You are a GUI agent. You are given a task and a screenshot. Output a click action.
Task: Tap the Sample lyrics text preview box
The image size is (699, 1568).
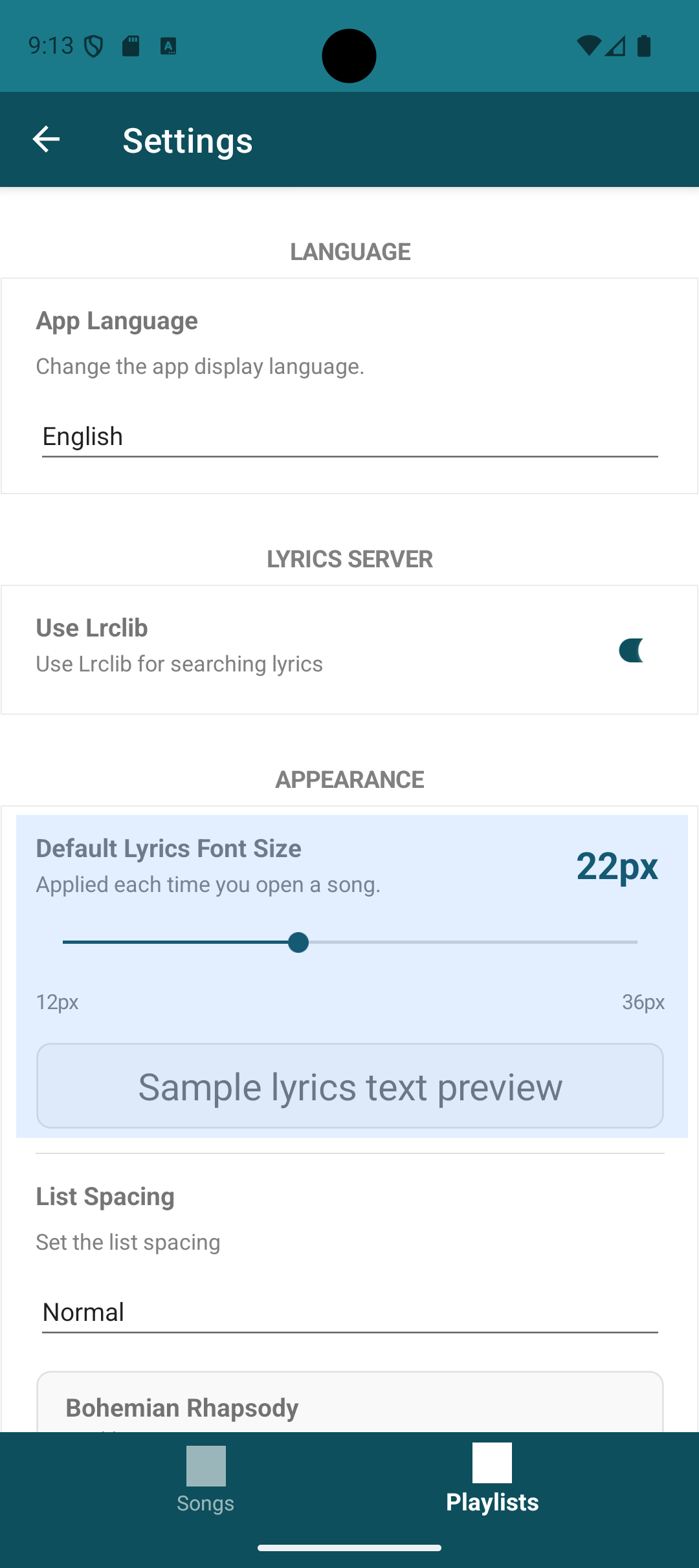[x=349, y=1086]
